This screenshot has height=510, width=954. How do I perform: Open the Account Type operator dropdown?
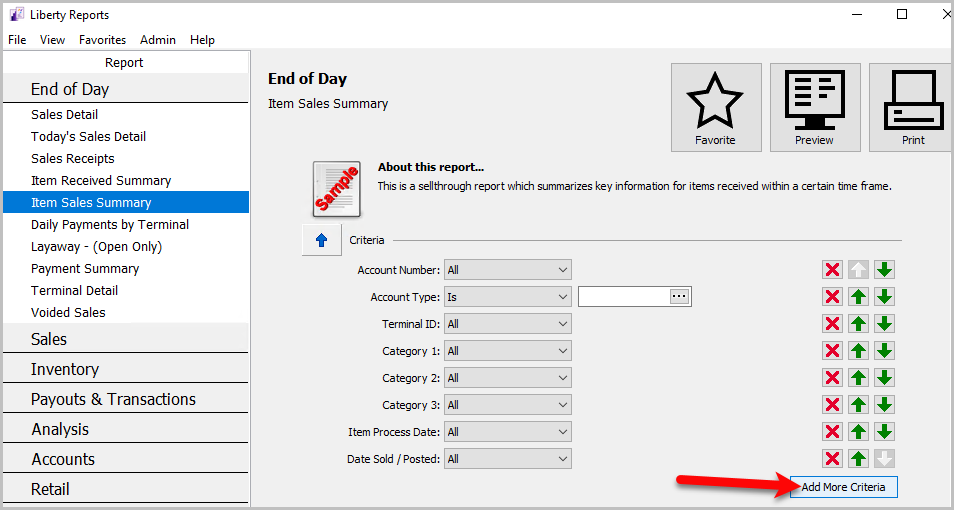pyautogui.click(x=508, y=297)
